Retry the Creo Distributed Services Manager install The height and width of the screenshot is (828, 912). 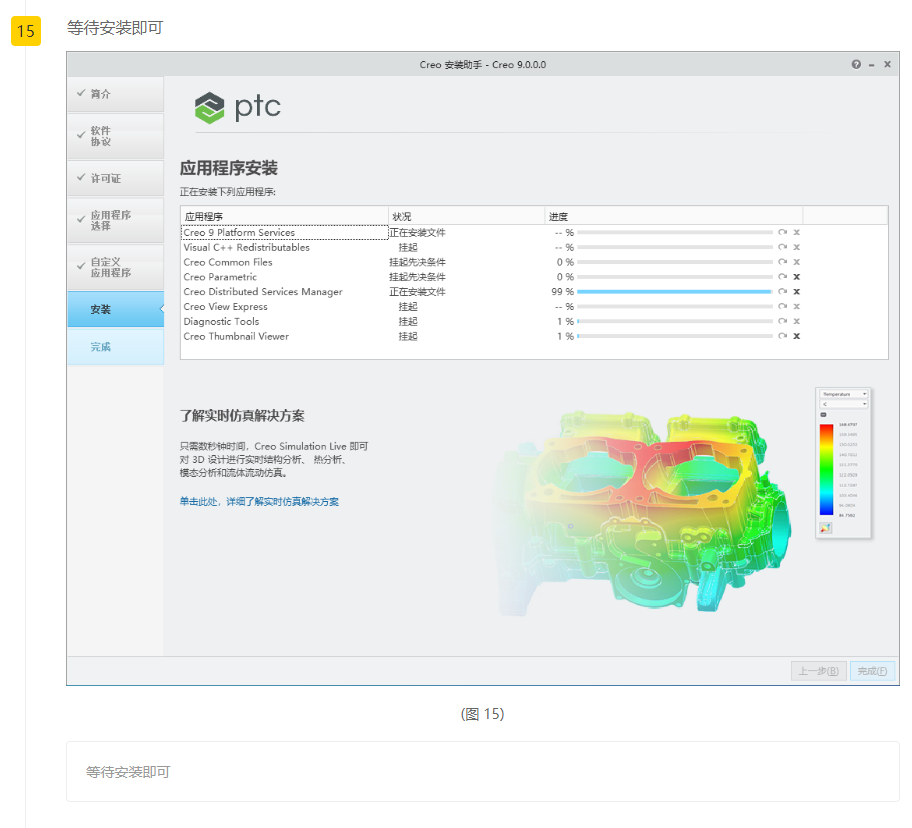(x=782, y=292)
